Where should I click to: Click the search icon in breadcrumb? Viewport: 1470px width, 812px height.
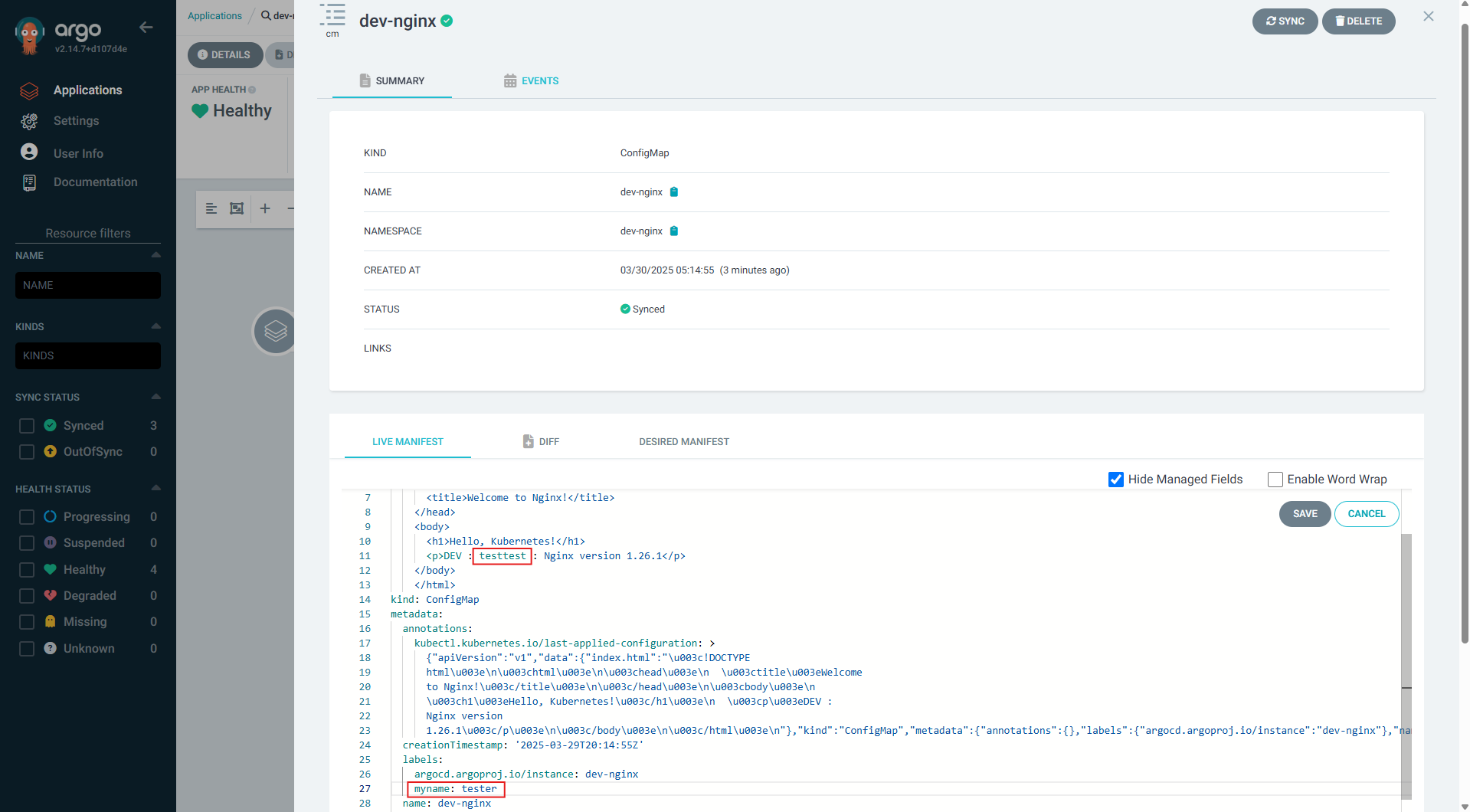(266, 15)
